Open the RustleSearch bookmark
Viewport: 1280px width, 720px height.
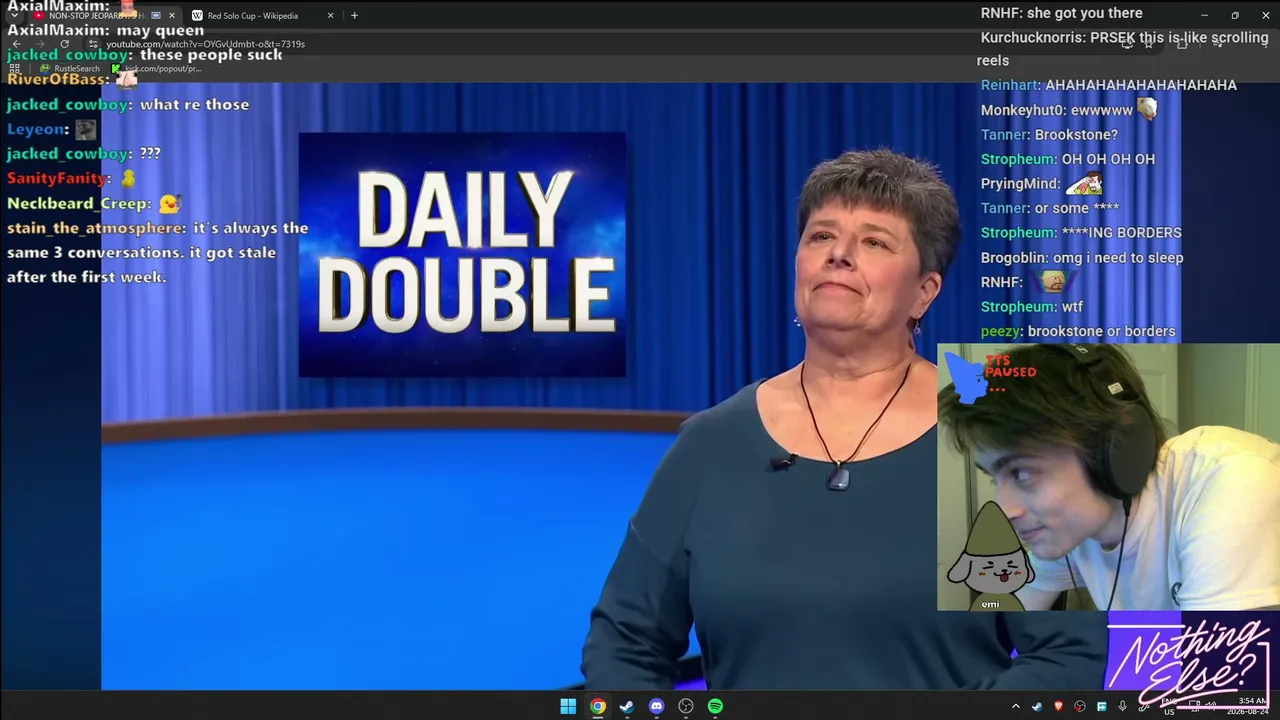(x=70, y=68)
